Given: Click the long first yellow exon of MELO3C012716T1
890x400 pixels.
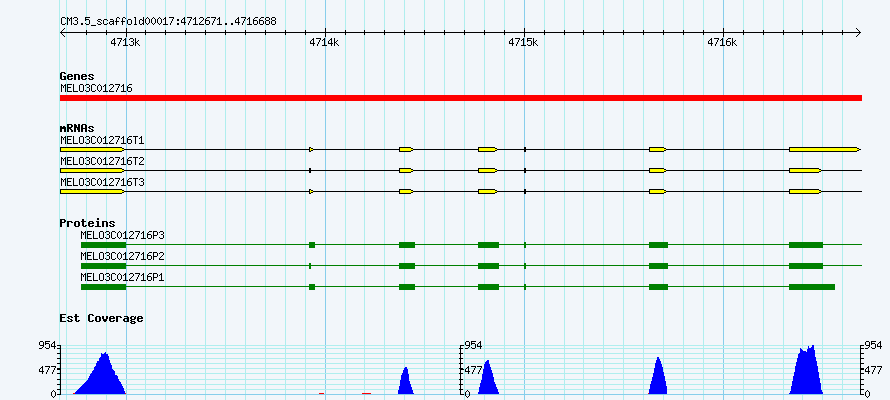Looking at the screenshot, I should pos(93,149).
